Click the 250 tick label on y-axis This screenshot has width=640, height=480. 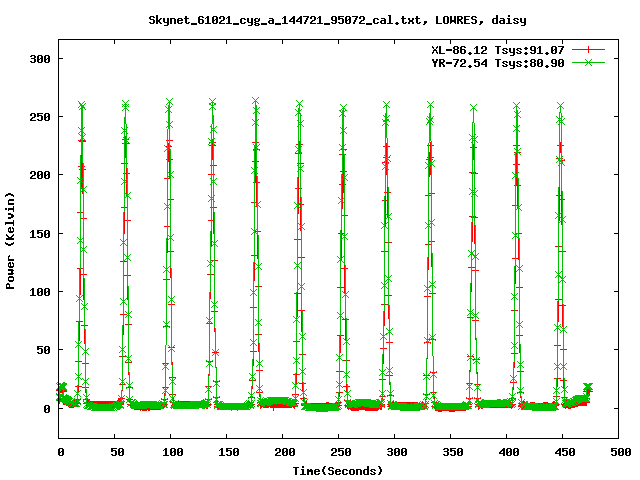coord(39,117)
